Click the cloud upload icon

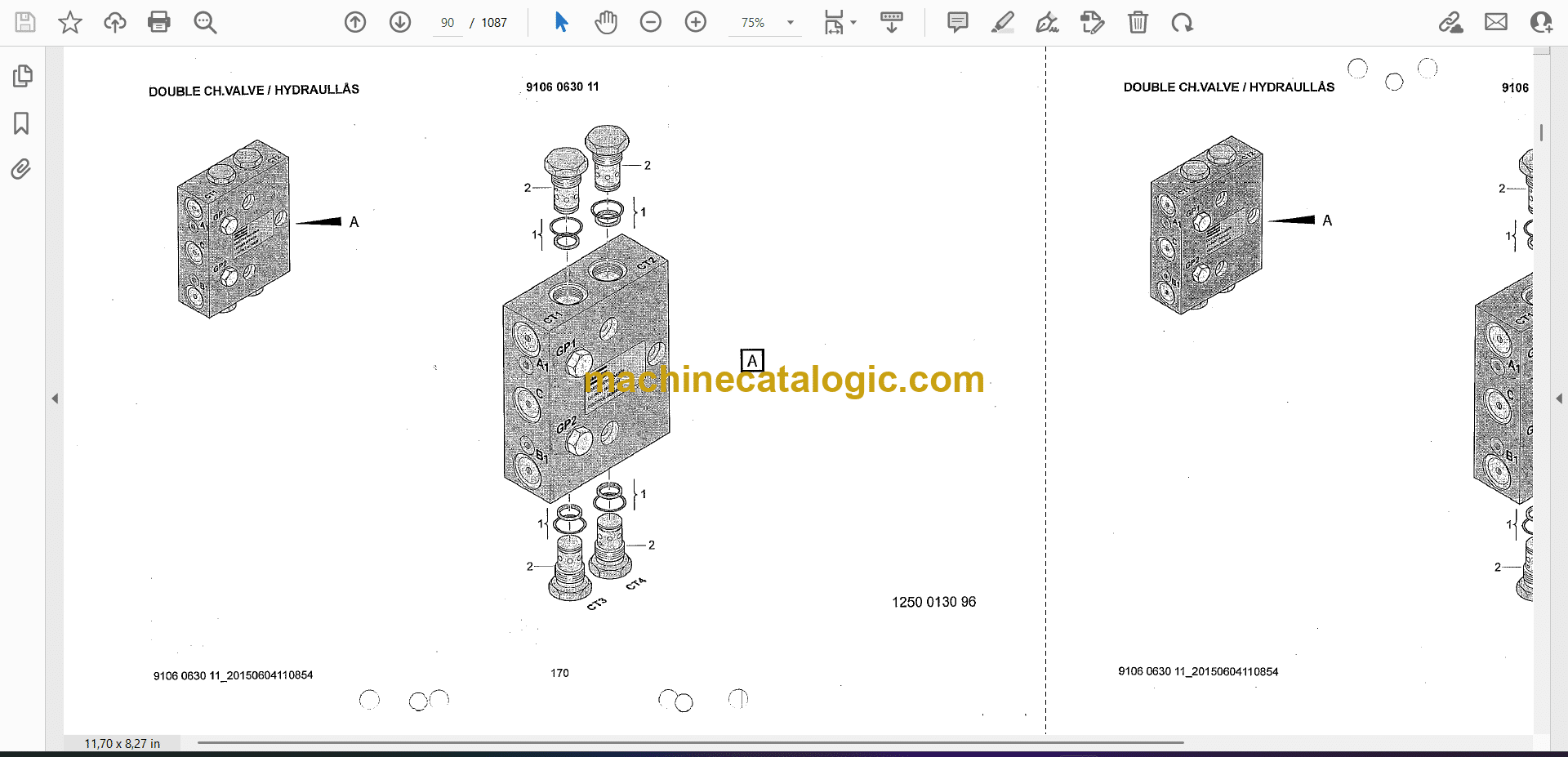click(115, 22)
